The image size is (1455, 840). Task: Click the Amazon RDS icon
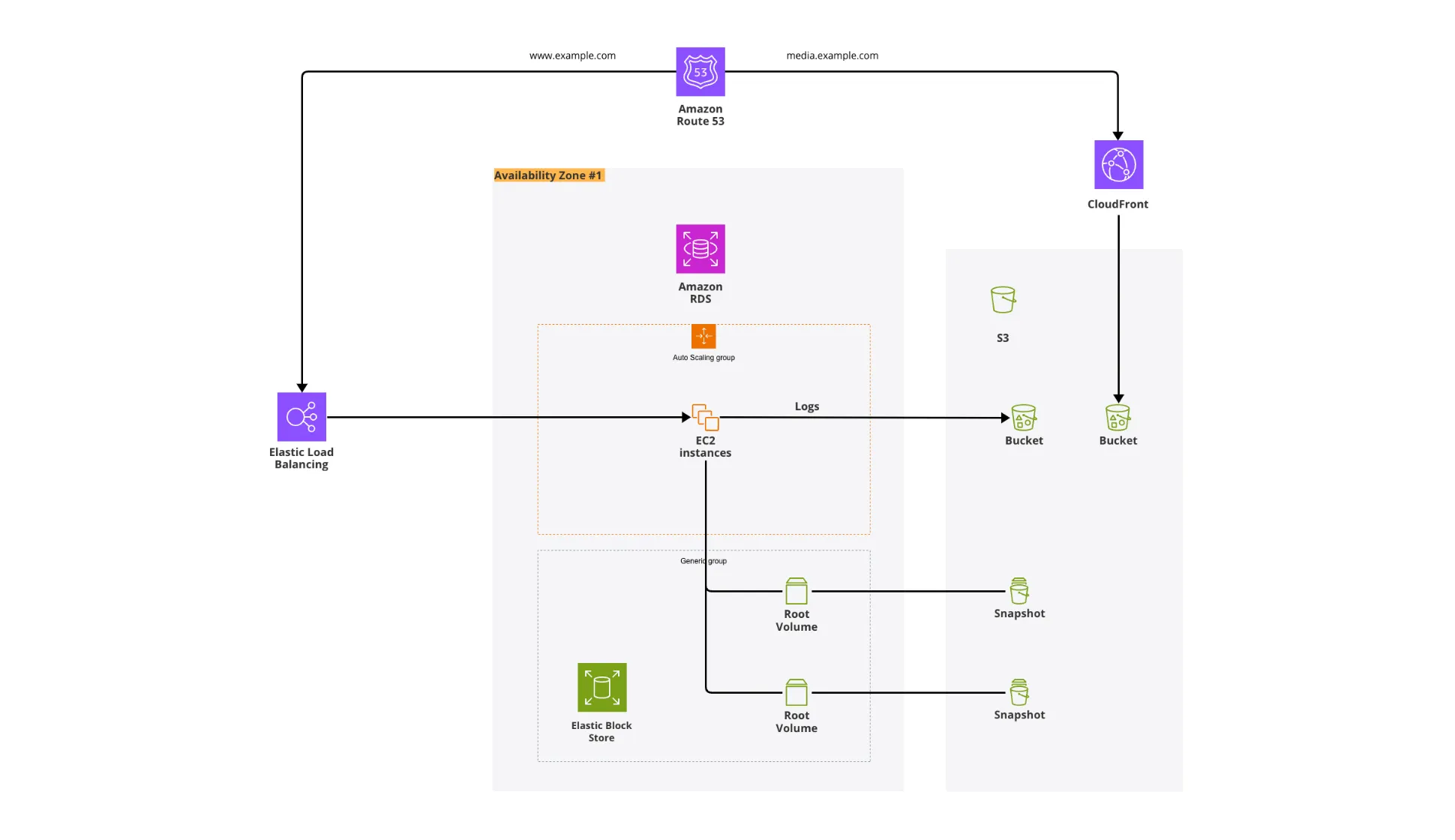click(x=700, y=249)
